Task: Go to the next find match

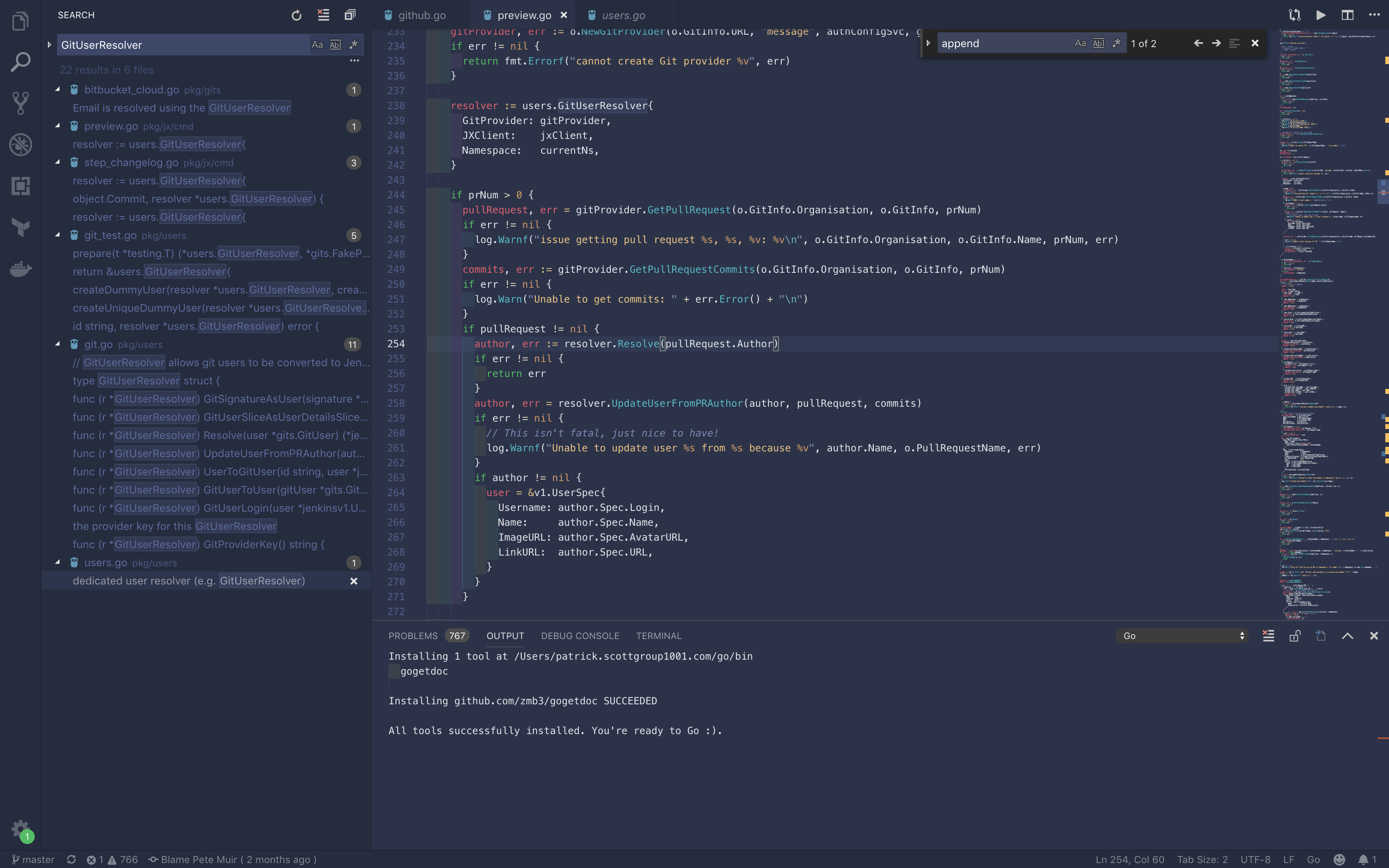Action: (1216, 43)
